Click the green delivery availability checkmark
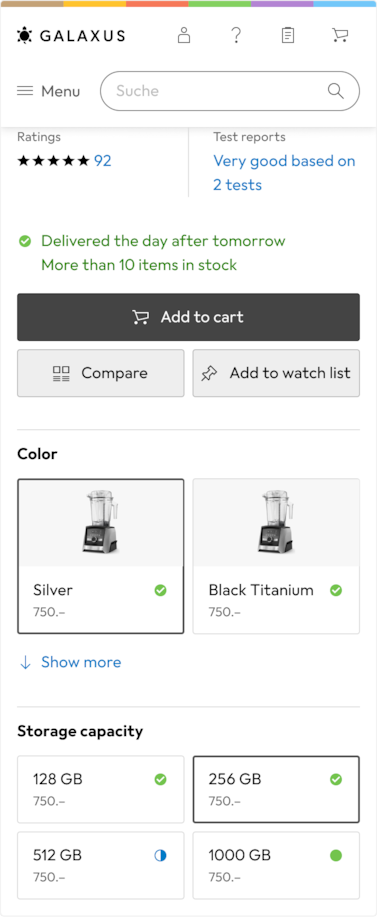The height and width of the screenshot is (917, 377). pyautogui.click(x=25, y=241)
